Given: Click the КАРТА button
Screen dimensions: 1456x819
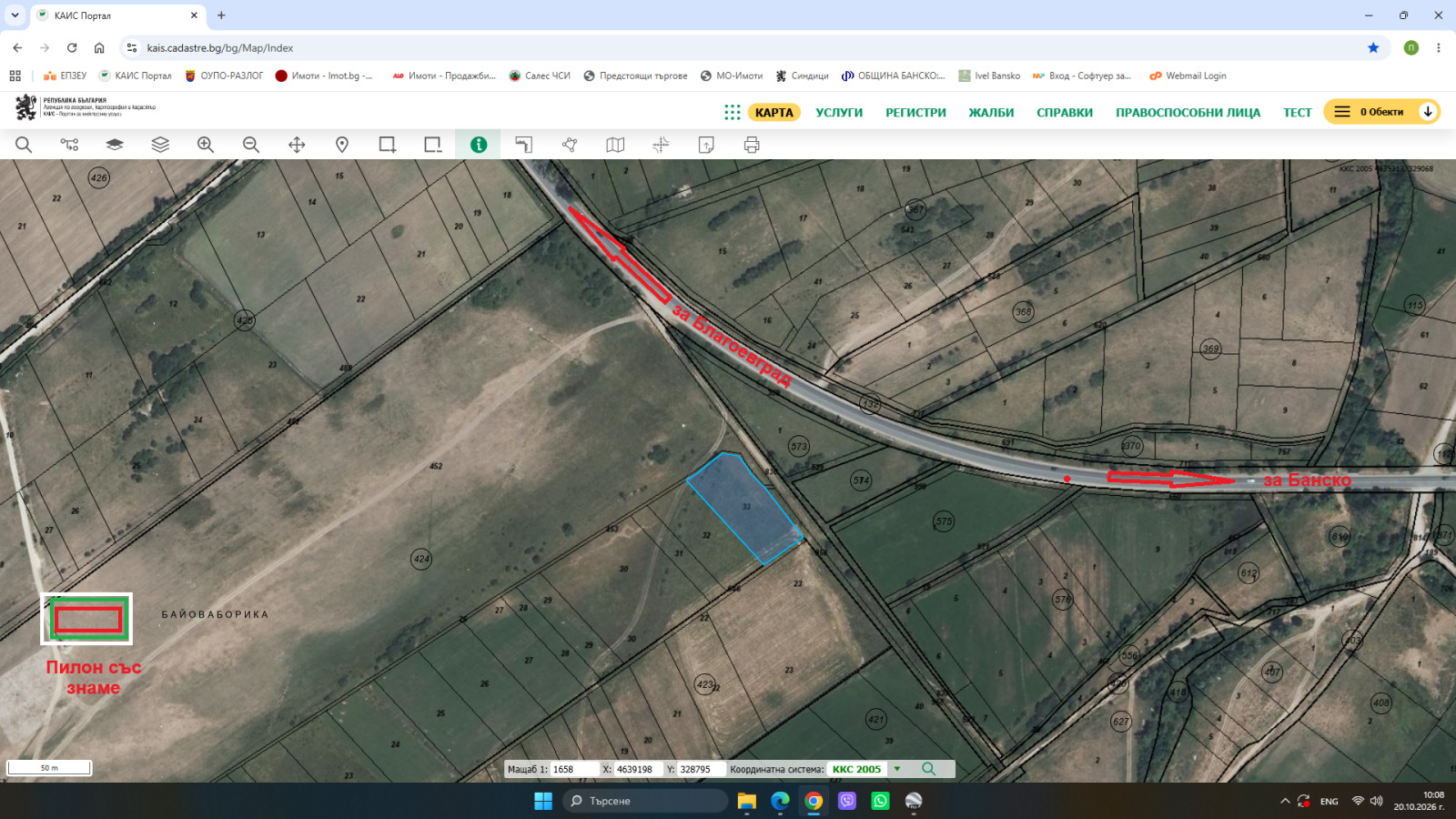Looking at the screenshot, I should 774,113.
